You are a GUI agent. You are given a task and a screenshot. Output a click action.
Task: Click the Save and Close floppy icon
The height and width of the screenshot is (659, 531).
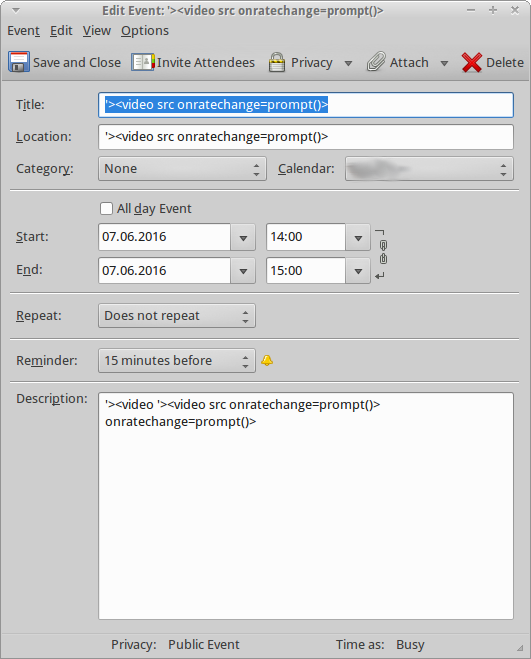[18, 62]
